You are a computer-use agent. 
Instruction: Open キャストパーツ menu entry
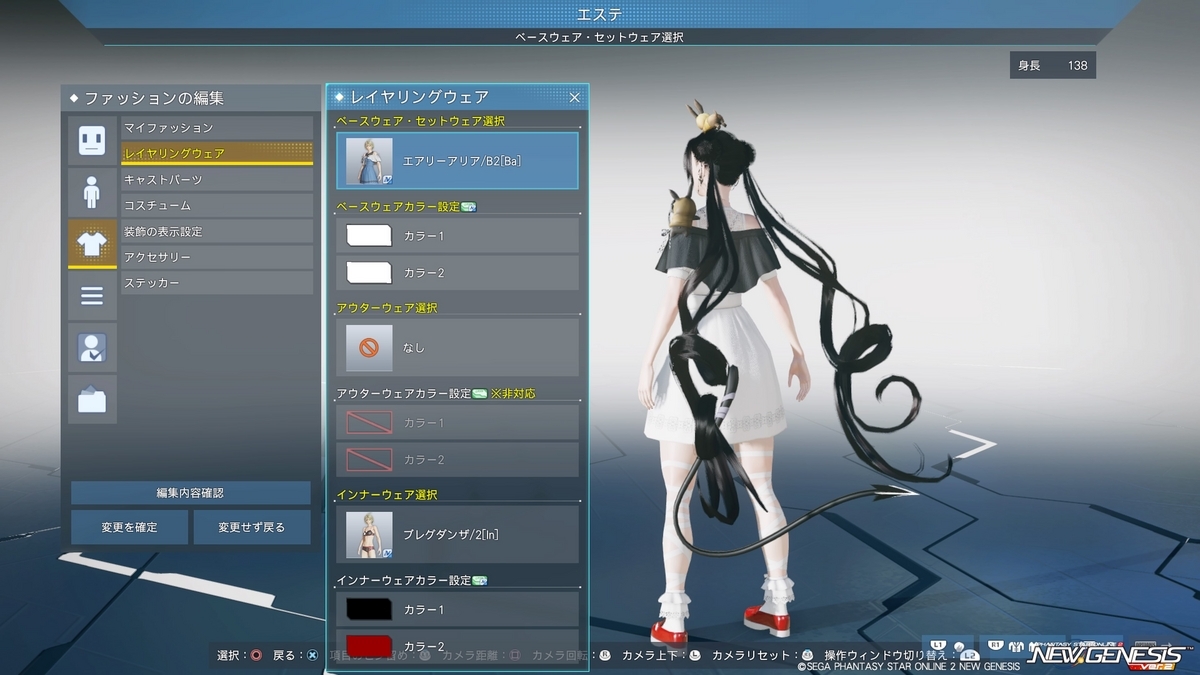(x=217, y=180)
